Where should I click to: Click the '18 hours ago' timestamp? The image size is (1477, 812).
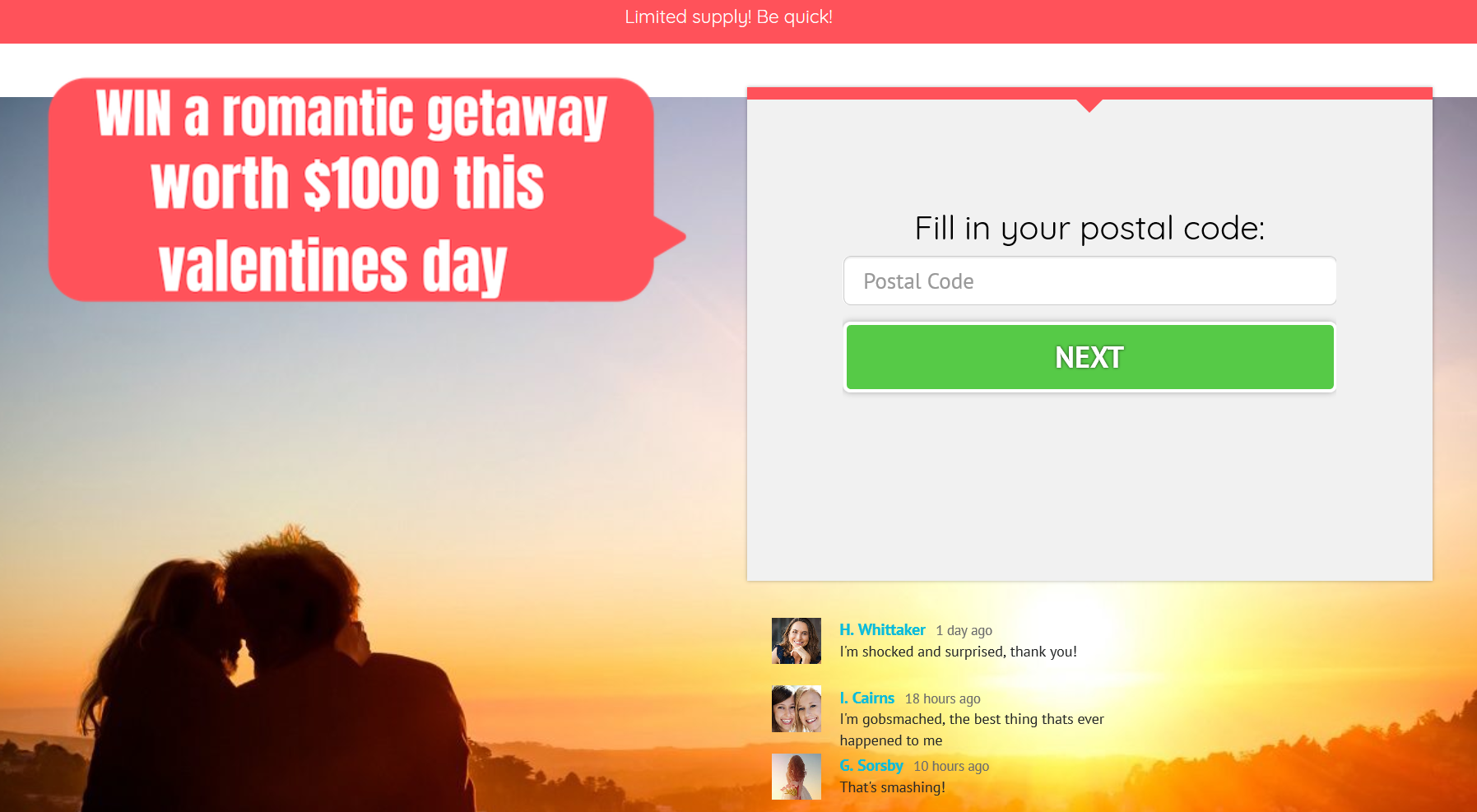click(x=942, y=698)
